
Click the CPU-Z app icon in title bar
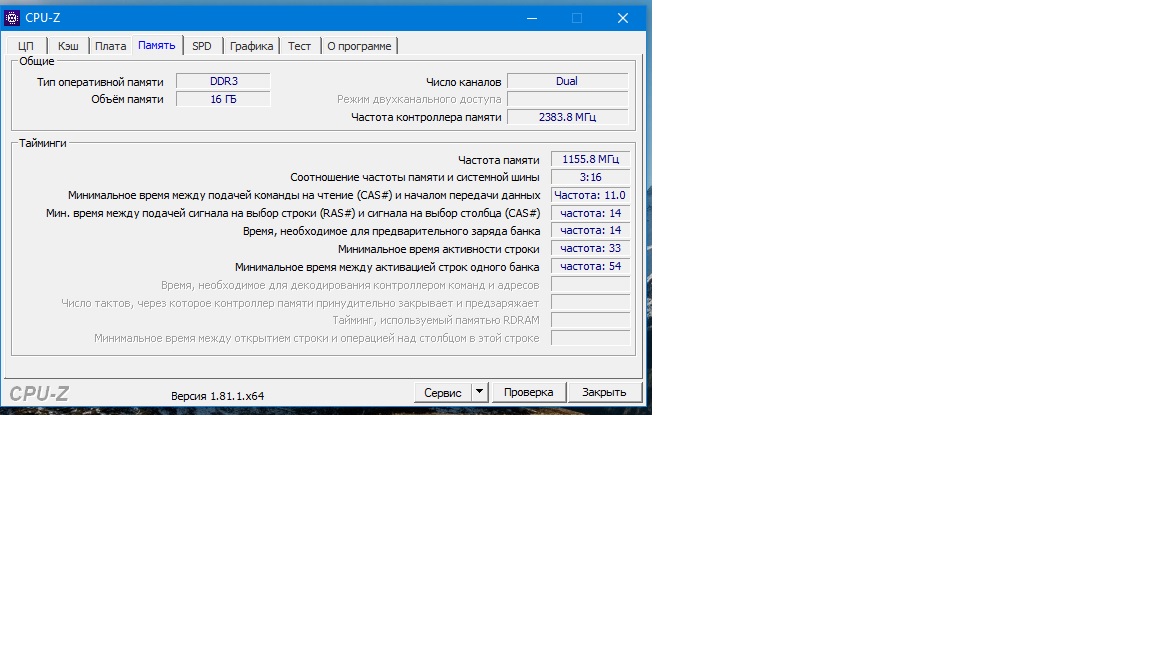coord(12,18)
